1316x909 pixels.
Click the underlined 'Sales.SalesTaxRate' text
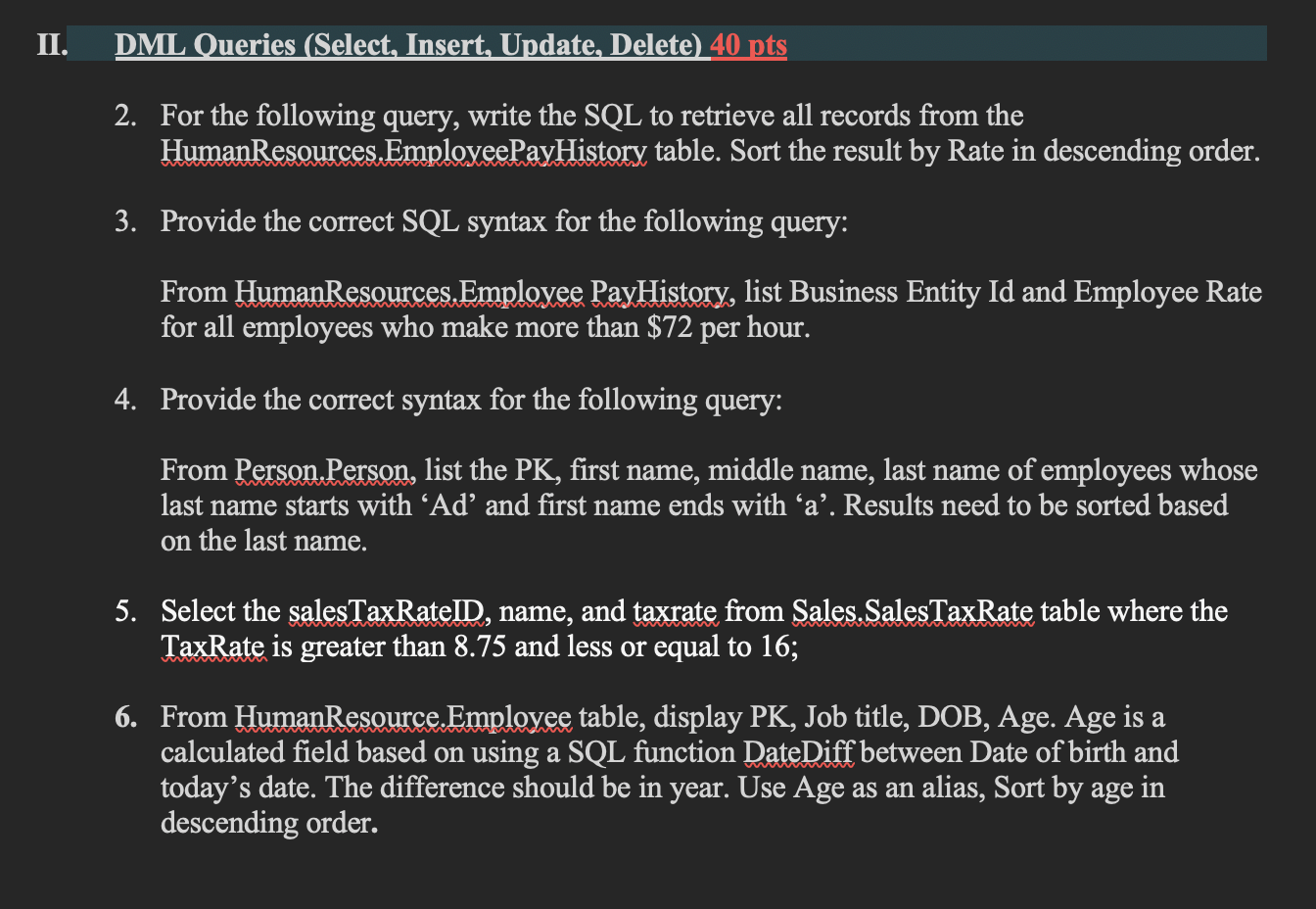pos(912,611)
